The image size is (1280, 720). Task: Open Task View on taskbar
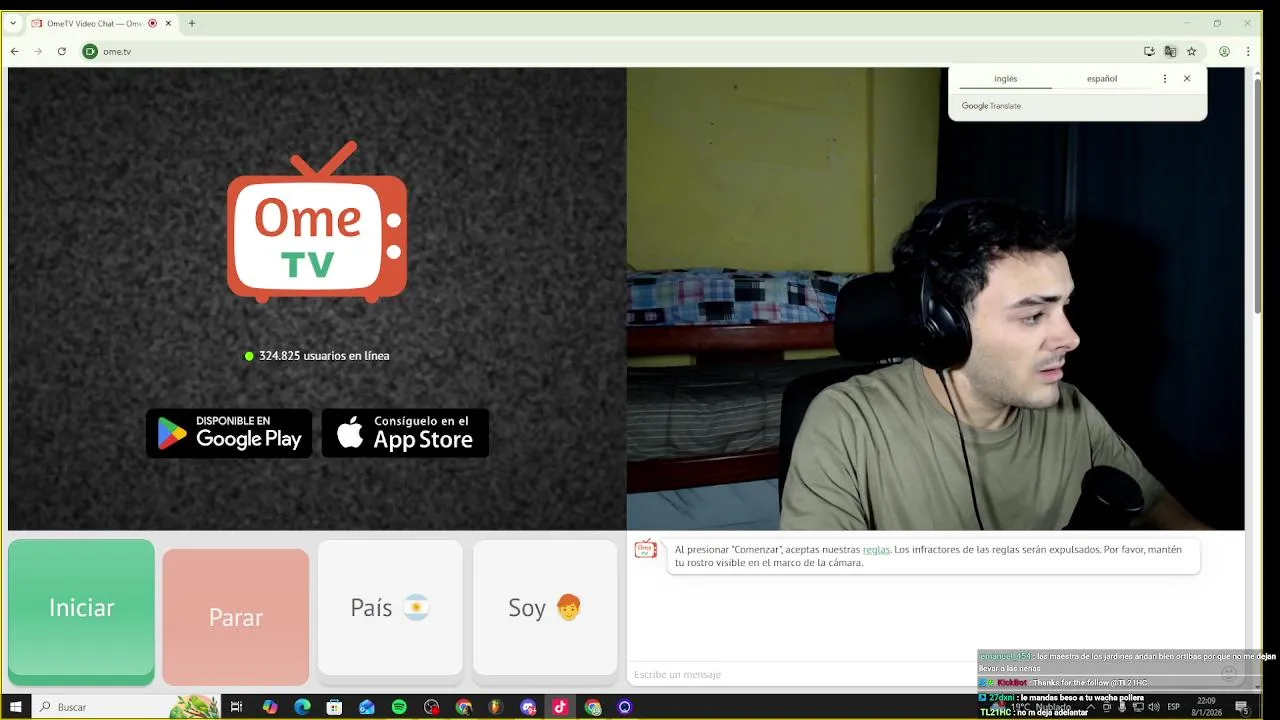point(236,707)
